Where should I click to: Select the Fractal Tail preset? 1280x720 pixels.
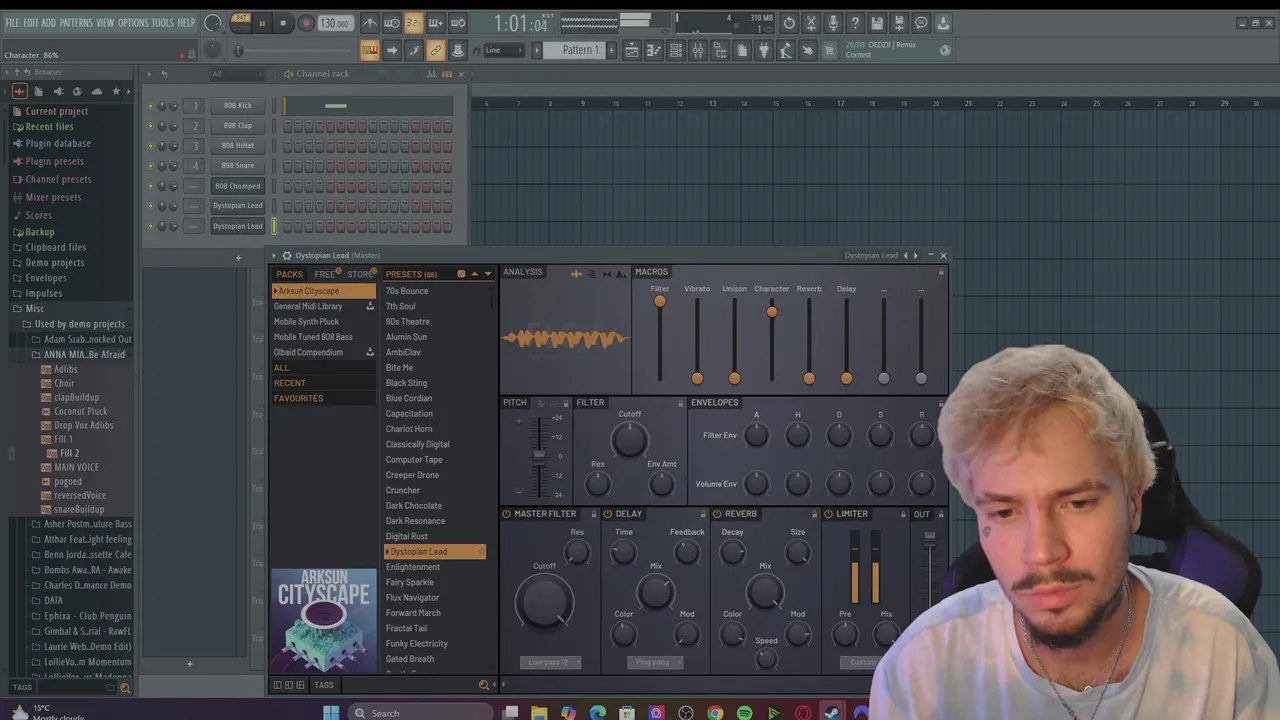[x=406, y=628]
